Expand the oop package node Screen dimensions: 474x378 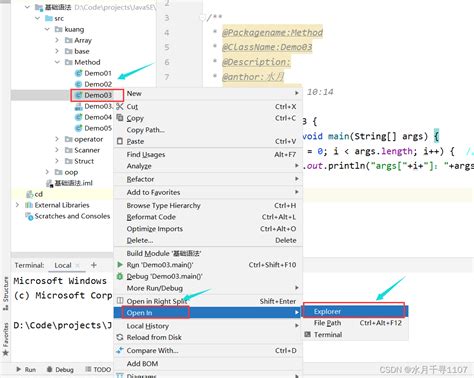47,172
